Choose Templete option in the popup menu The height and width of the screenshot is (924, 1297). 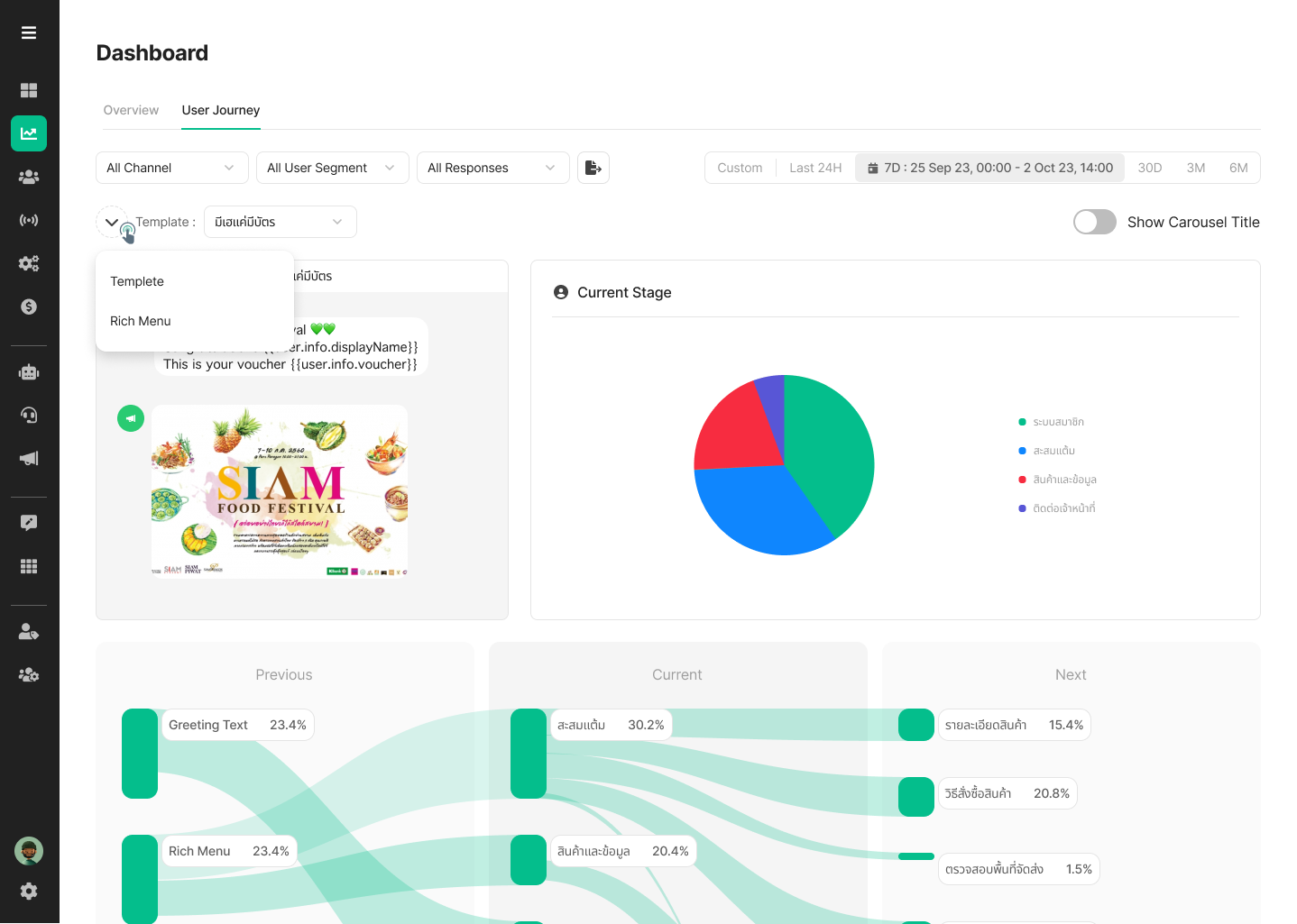[137, 281]
